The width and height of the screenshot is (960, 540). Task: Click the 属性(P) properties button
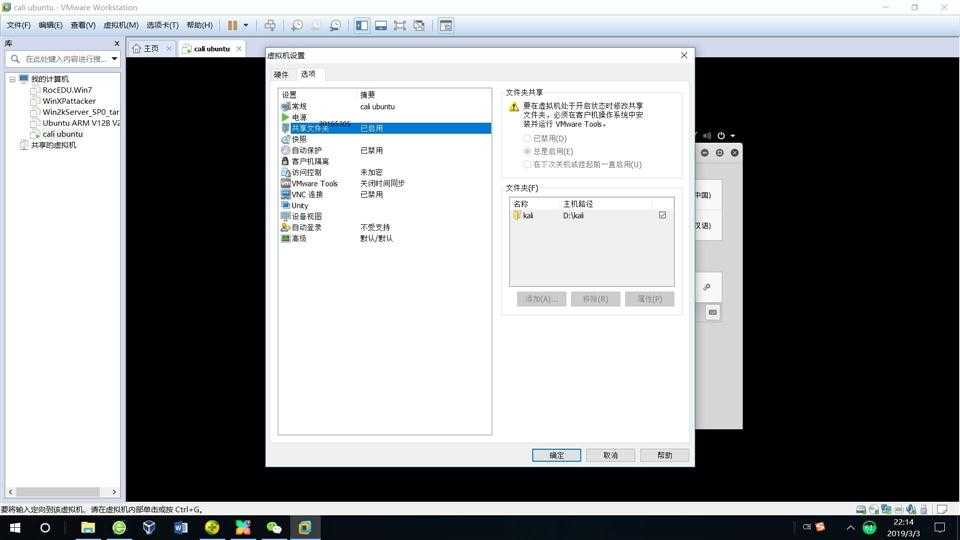tap(649, 299)
